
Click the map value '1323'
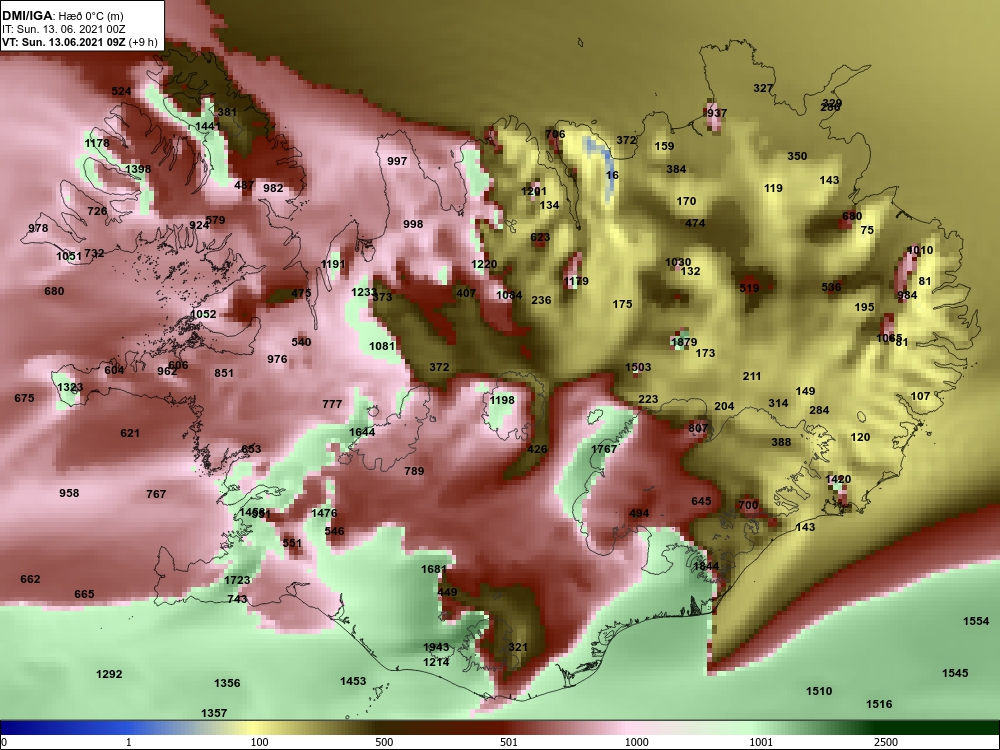pyautogui.click(x=70, y=387)
